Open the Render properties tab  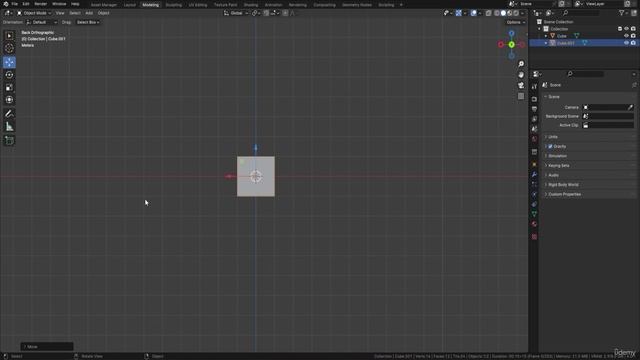point(534,99)
